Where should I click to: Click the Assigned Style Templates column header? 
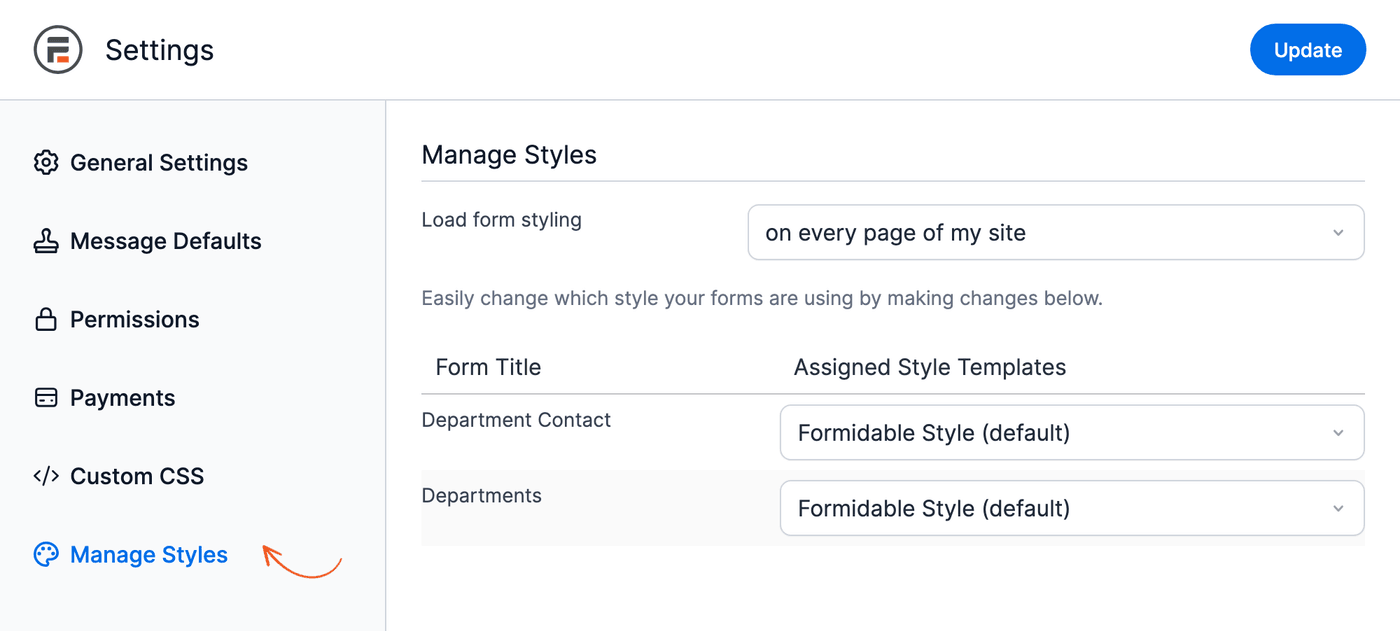click(930, 367)
